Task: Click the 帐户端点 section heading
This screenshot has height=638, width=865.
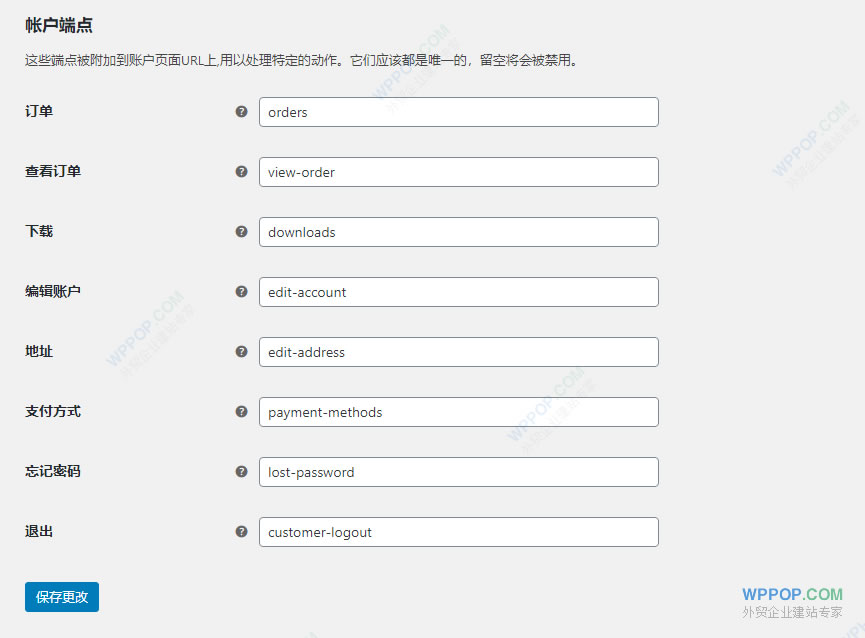Action: click(x=58, y=25)
